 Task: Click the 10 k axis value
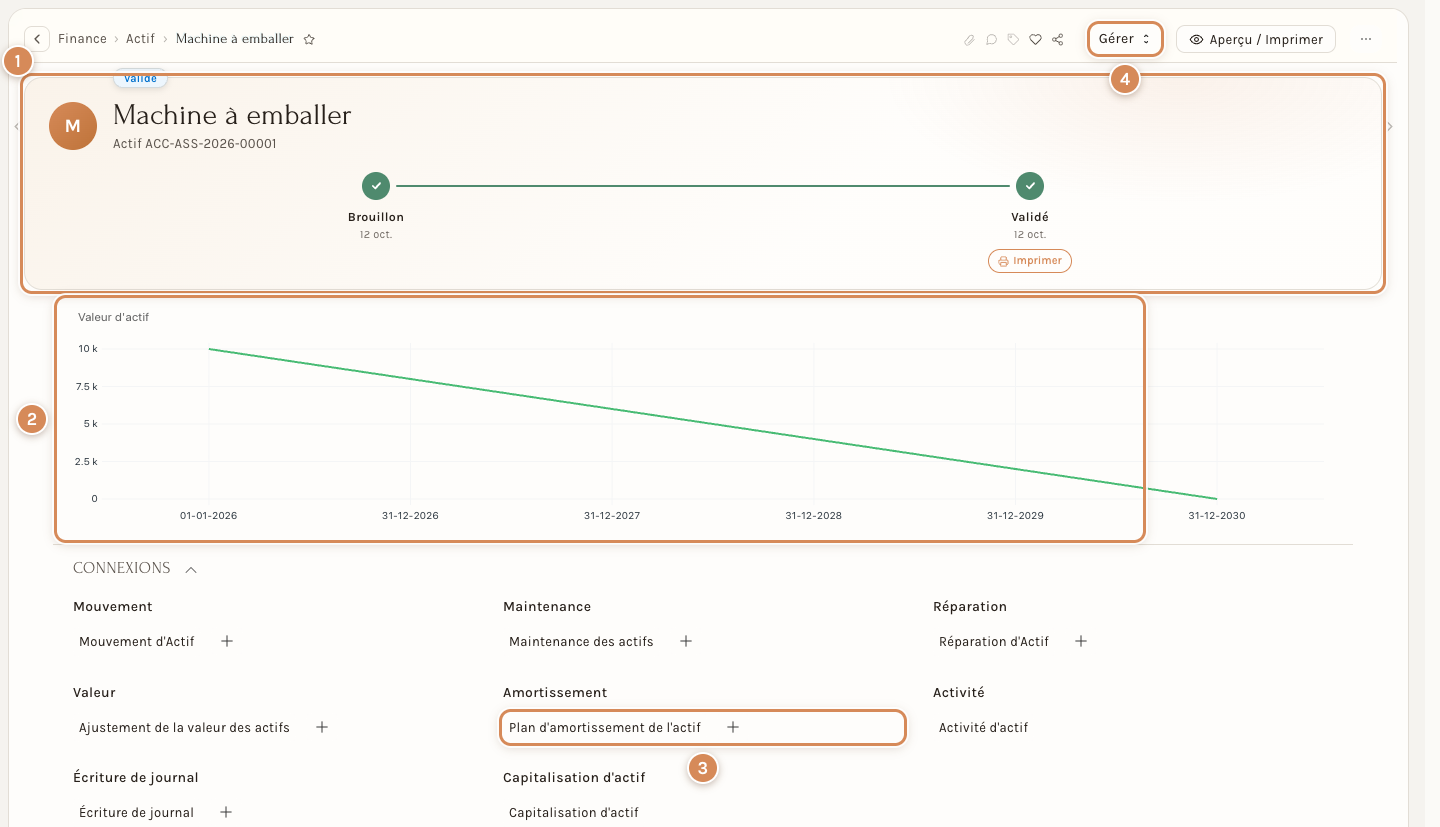[88, 348]
